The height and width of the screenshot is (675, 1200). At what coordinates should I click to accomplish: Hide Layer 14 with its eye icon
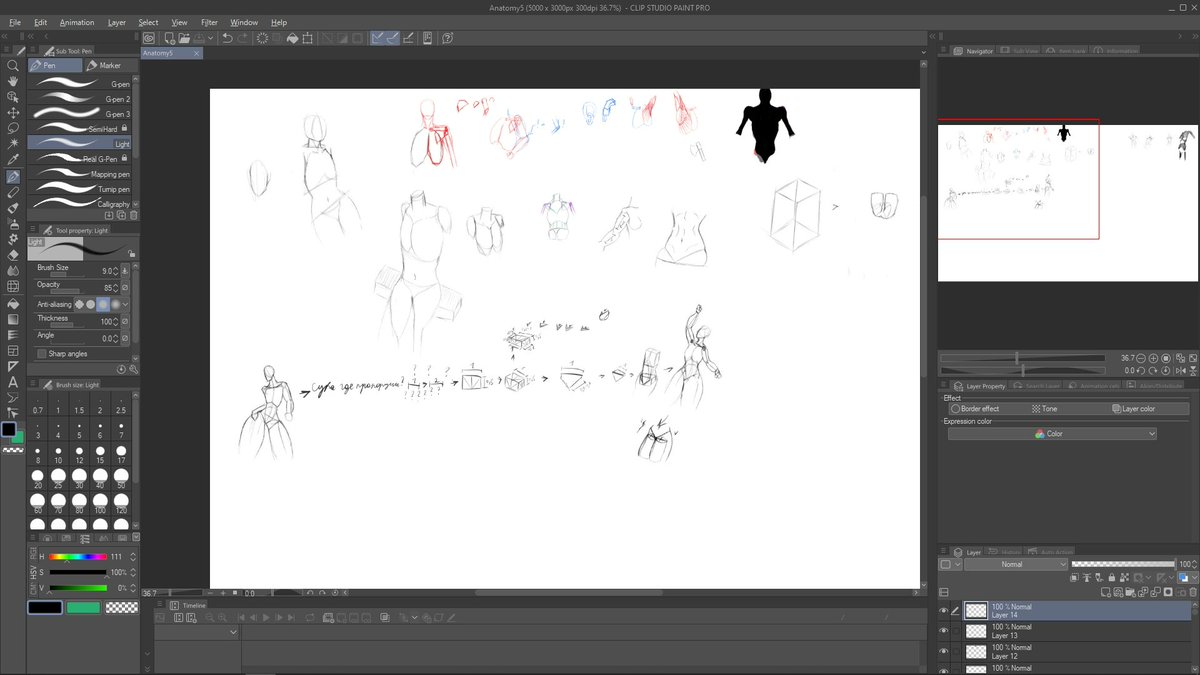coord(943,610)
